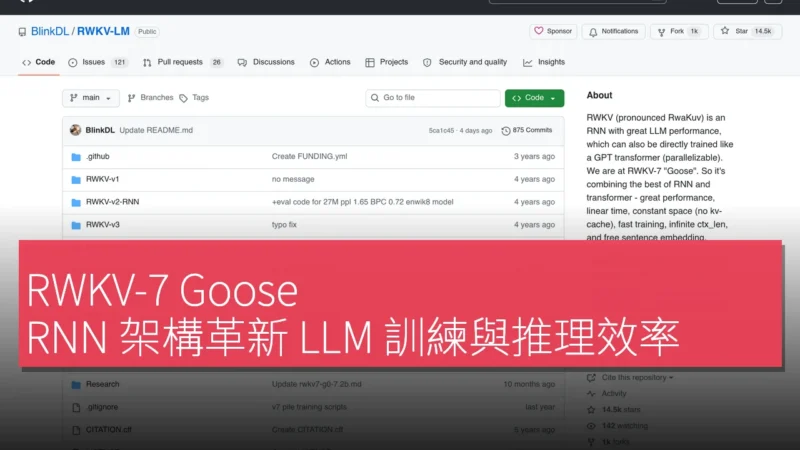Open the Insights tab

point(544,62)
